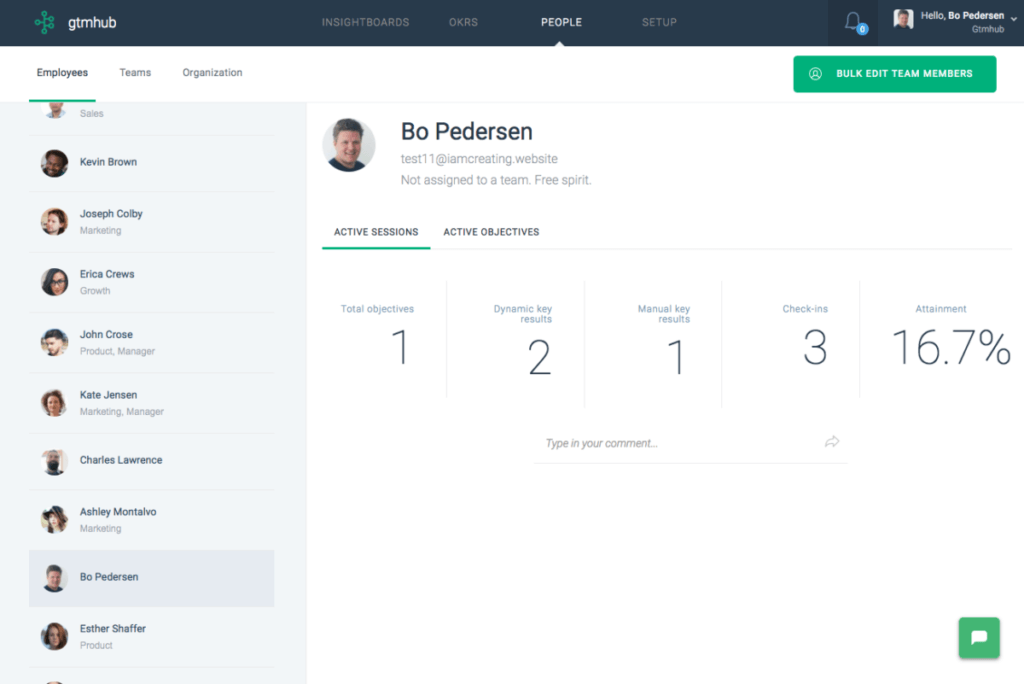Switch to the Teams tab

point(135,72)
